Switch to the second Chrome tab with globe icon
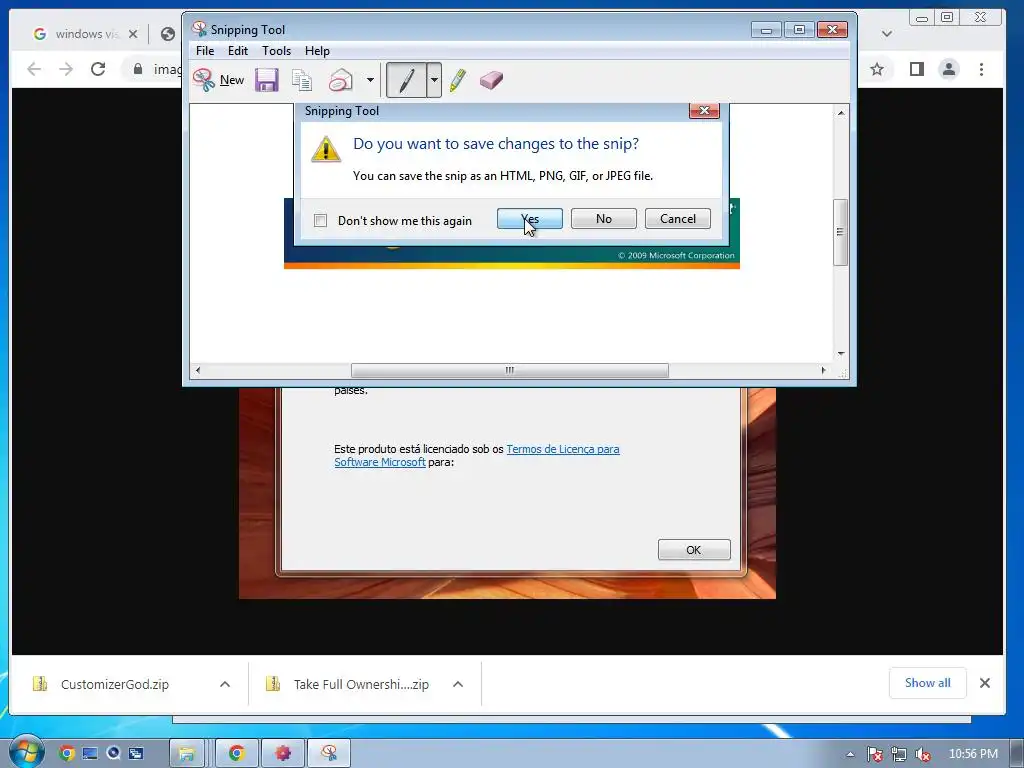The height and width of the screenshot is (768, 1024). (168, 34)
